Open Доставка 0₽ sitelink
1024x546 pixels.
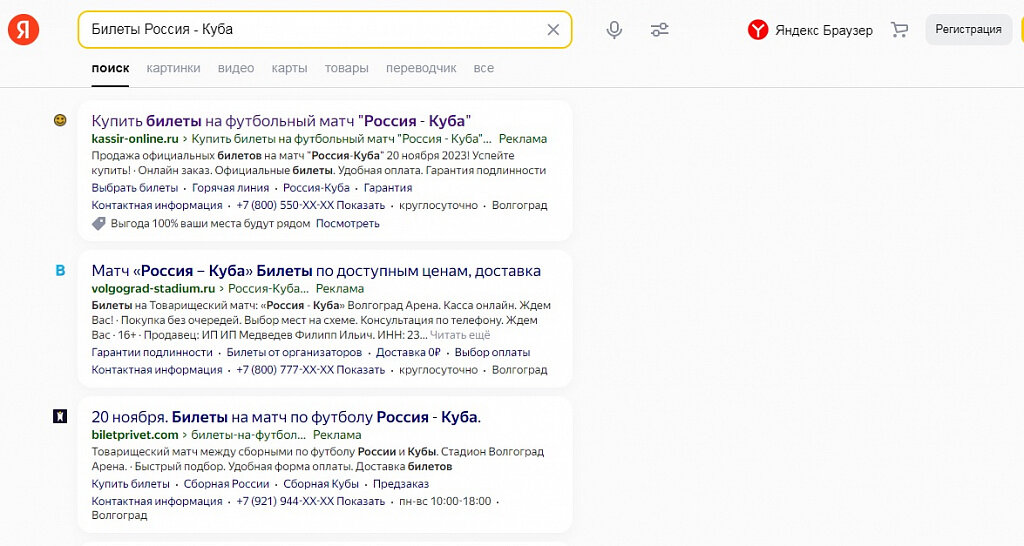pos(408,352)
